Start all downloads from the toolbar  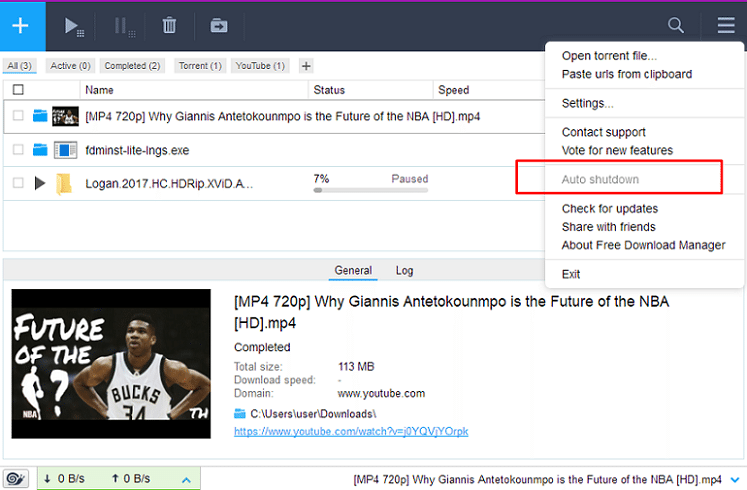(x=74, y=26)
